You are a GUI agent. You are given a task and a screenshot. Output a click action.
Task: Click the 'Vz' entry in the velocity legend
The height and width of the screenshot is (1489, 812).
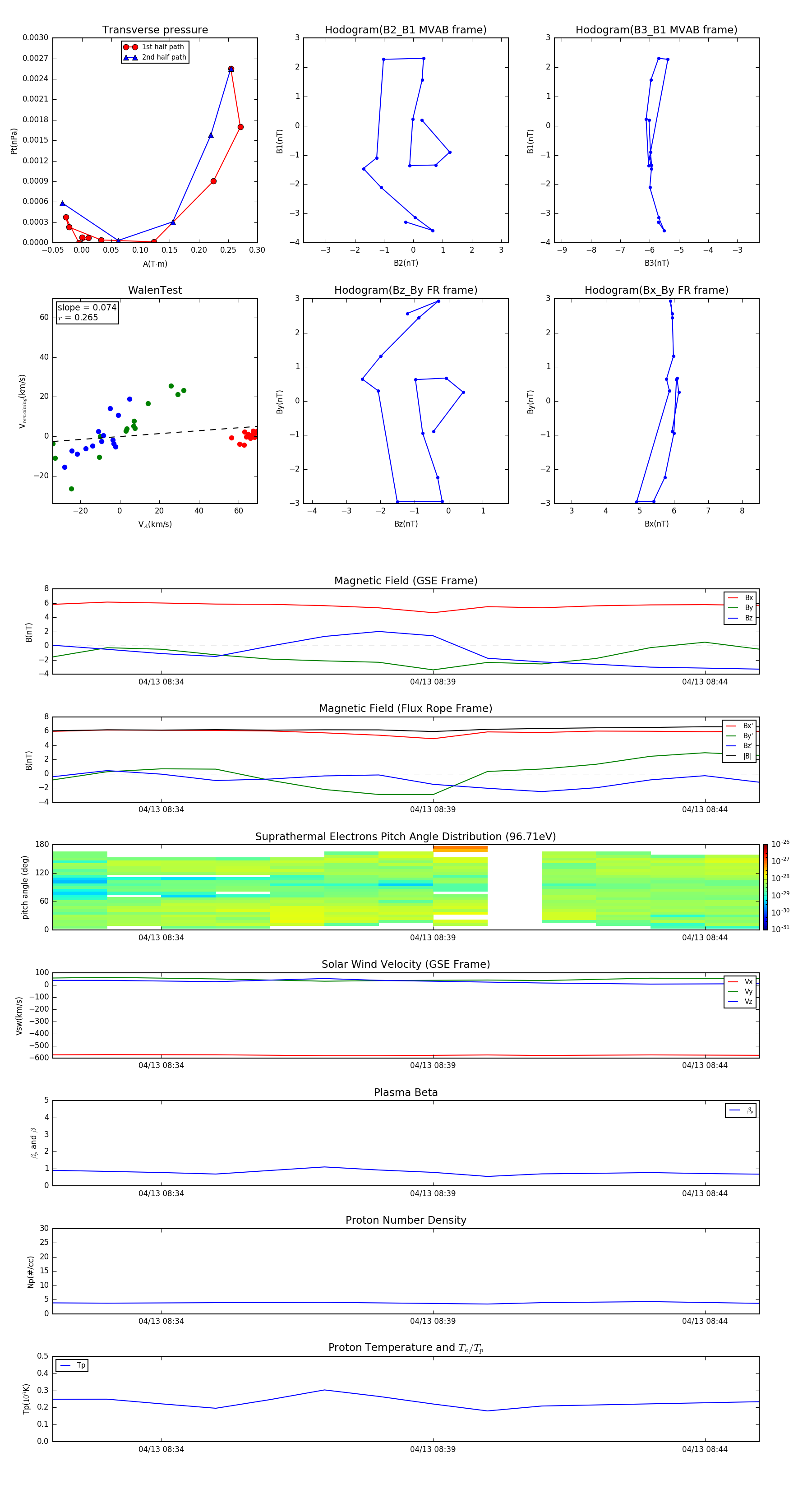pyautogui.click(x=740, y=1002)
